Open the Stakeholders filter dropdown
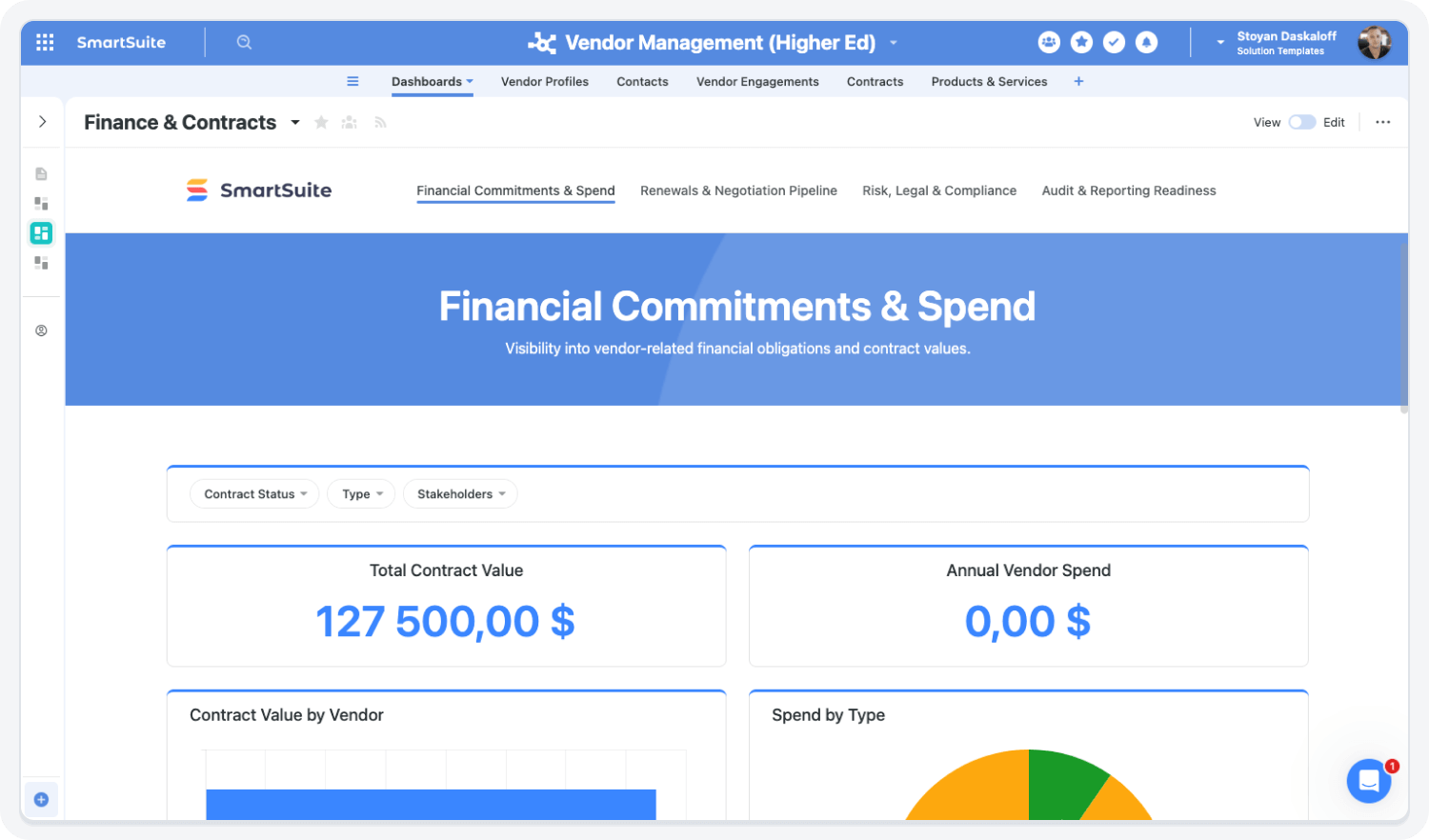 point(460,493)
